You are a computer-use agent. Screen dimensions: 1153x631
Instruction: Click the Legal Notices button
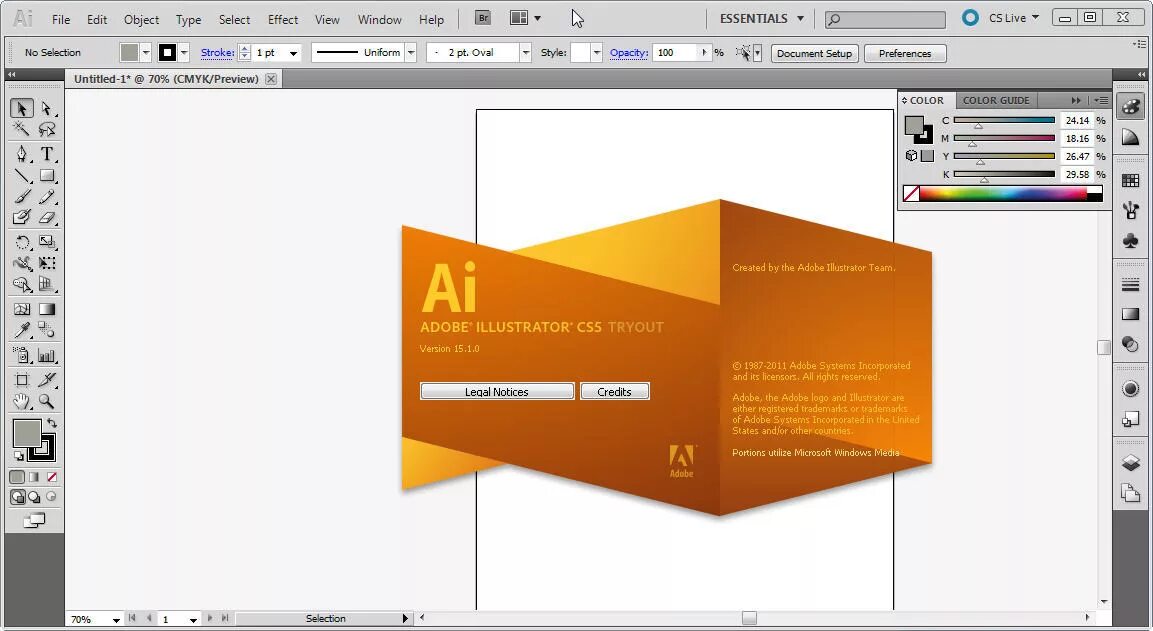coord(497,391)
